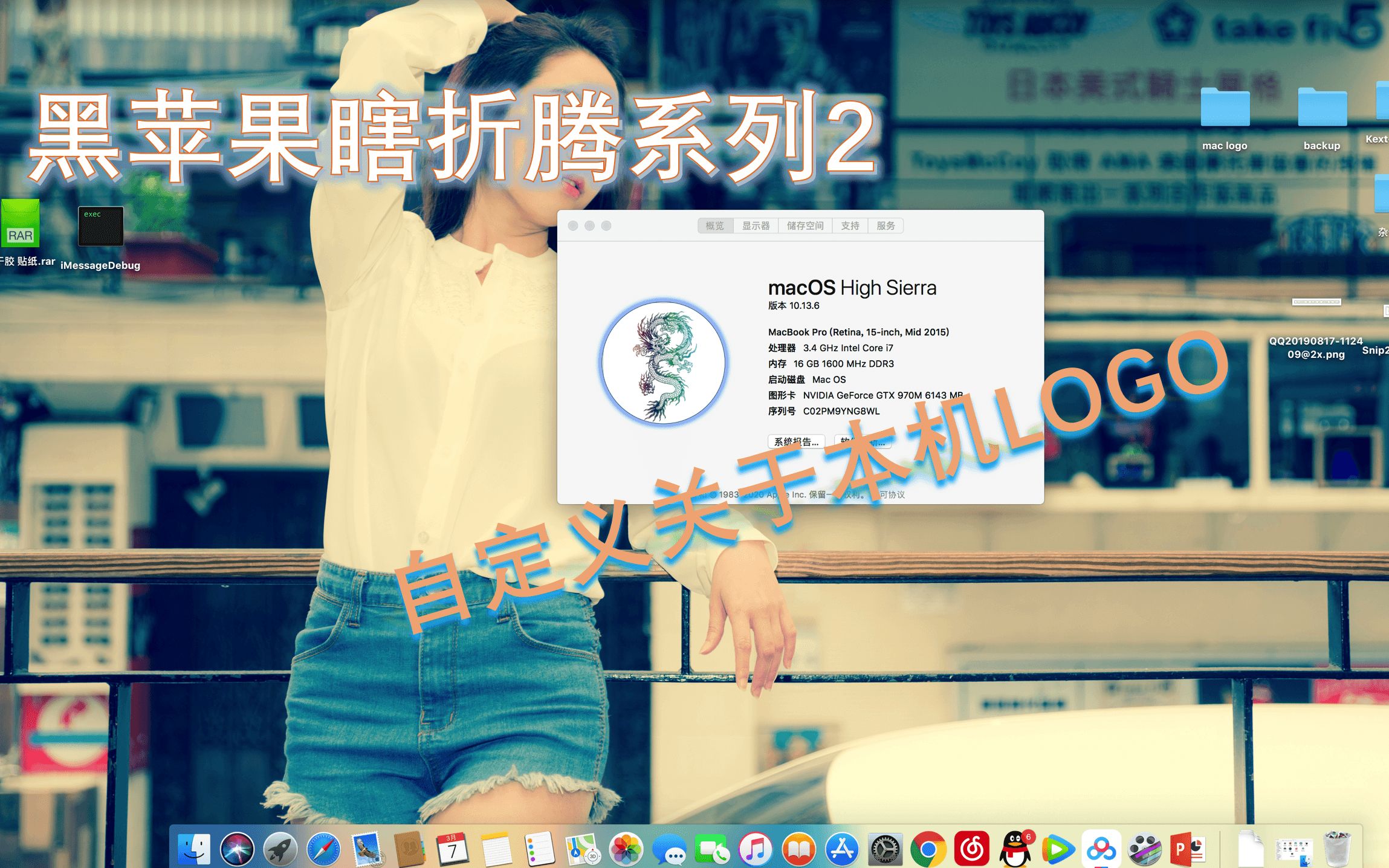Open NetEase Cloud Music from the Dock
Image resolution: width=1389 pixels, height=868 pixels.
point(971,847)
